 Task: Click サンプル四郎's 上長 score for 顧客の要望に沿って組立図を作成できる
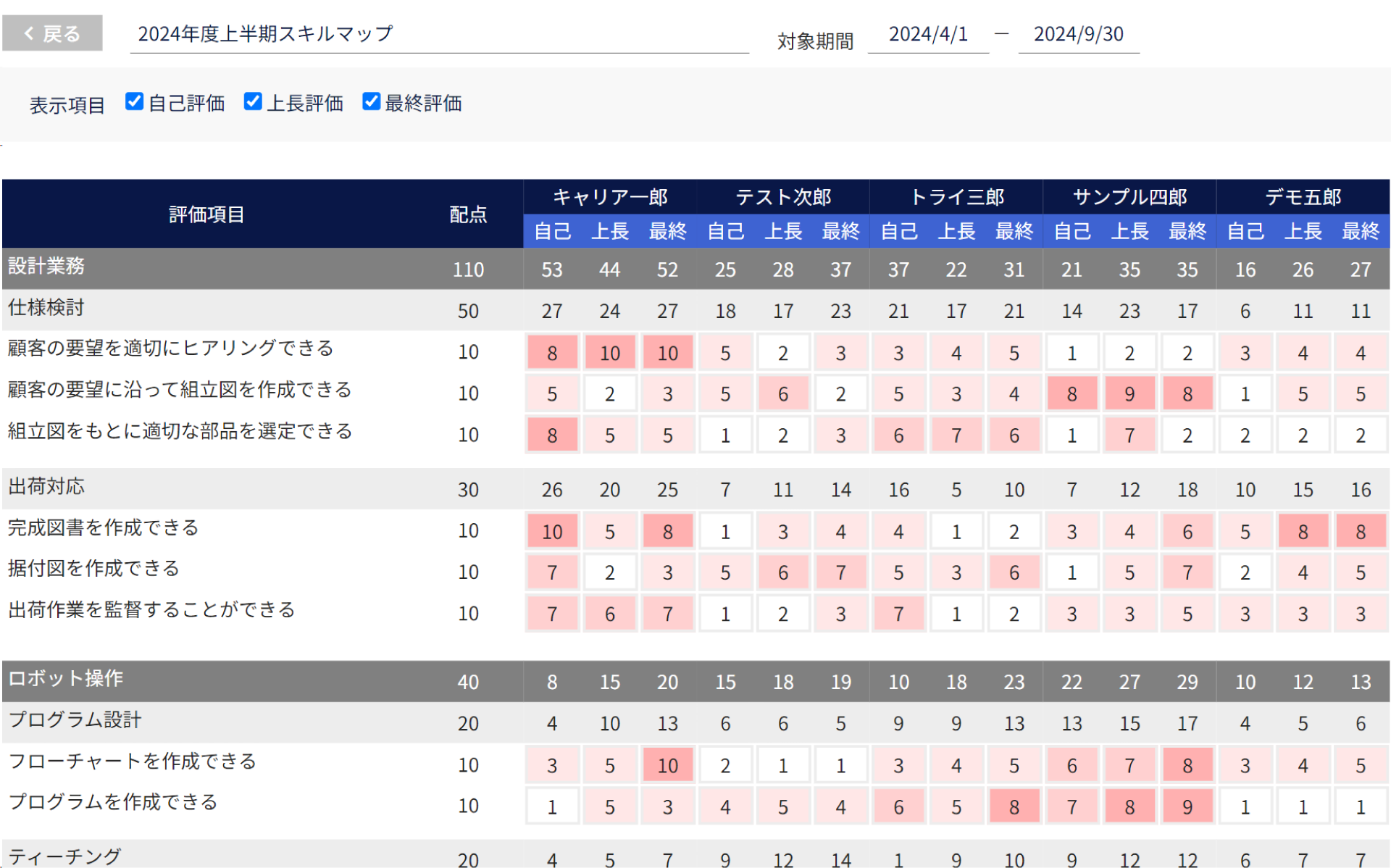1129,394
